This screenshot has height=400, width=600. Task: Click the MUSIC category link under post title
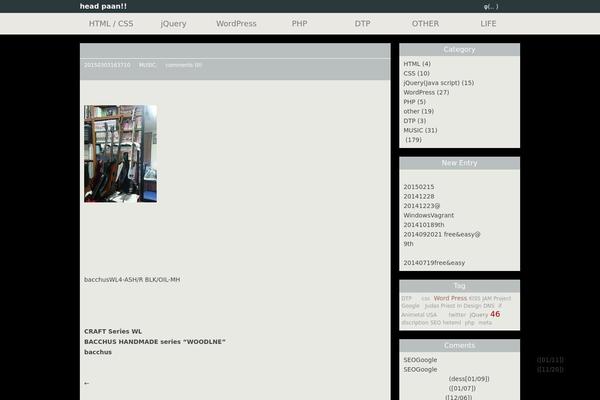click(147, 65)
